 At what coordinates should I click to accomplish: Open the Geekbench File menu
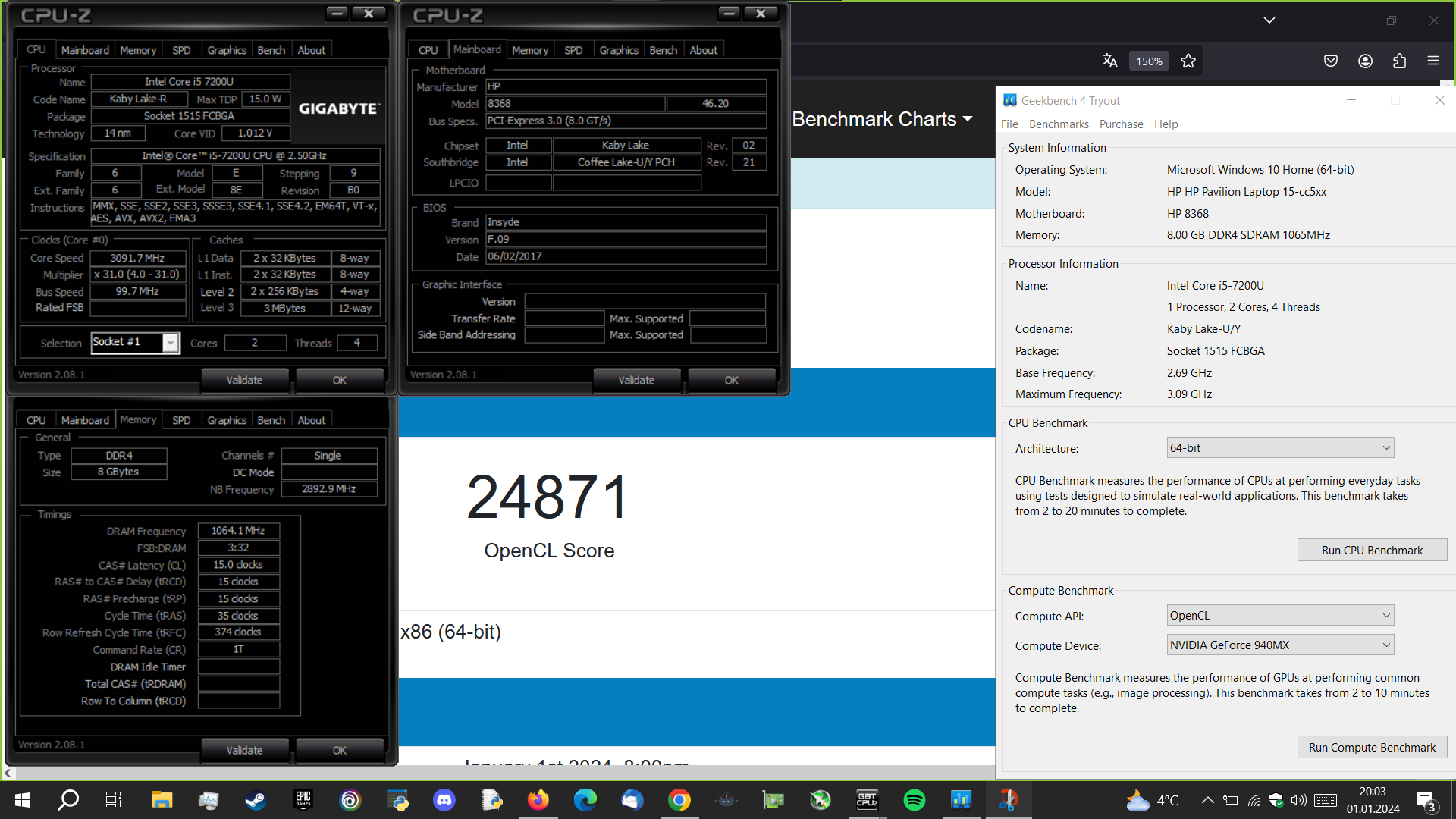pyautogui.click(x=1009, y=124)
